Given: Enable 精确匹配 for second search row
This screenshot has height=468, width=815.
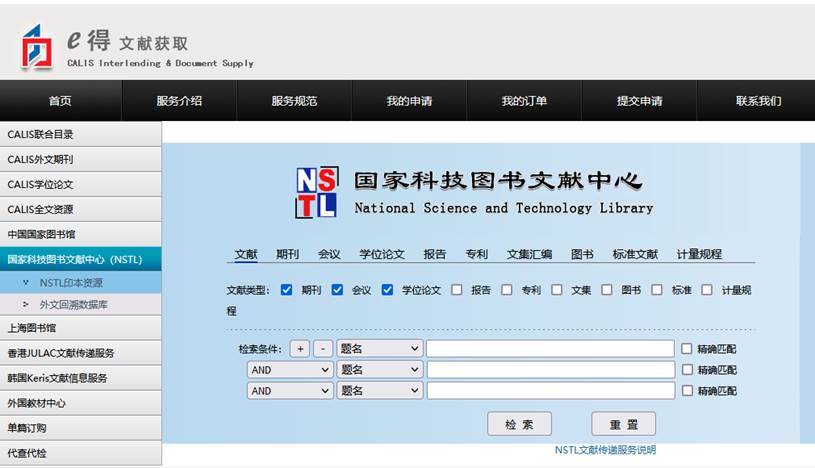Looking at the screenshot, I should coord(687,369).
